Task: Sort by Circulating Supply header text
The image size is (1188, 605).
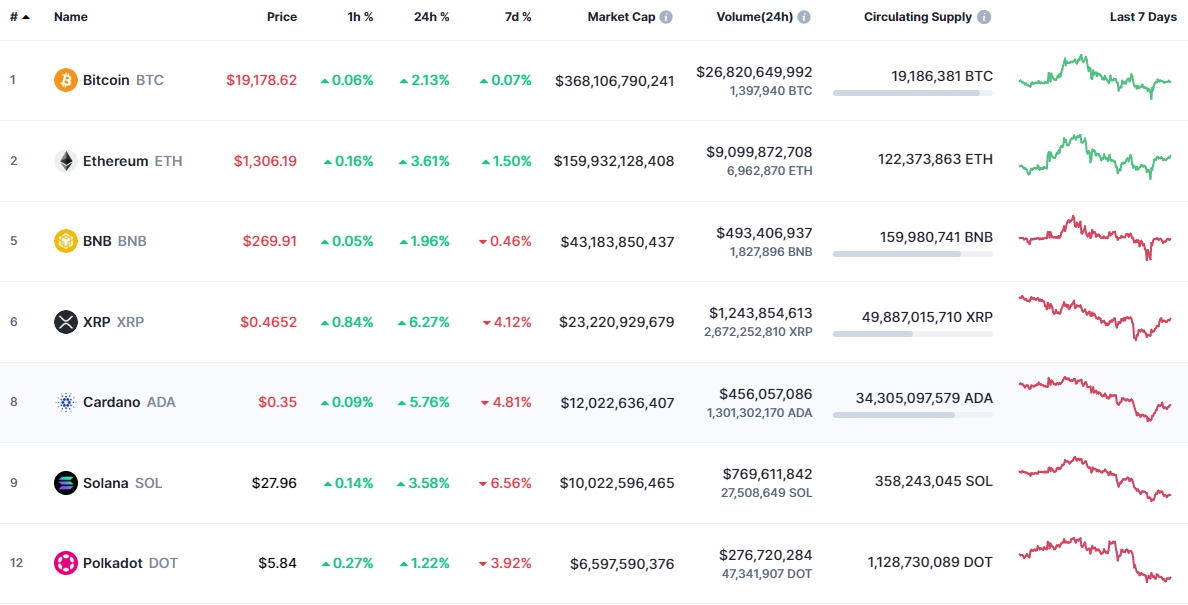Action: tap(918, 17)
